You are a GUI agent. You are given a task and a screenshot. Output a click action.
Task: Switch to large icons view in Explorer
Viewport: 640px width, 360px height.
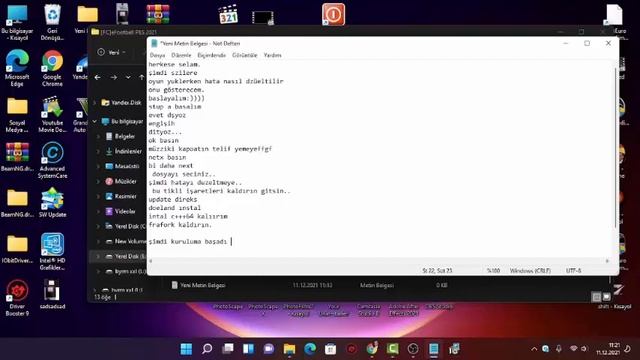(x=607, y=297)
